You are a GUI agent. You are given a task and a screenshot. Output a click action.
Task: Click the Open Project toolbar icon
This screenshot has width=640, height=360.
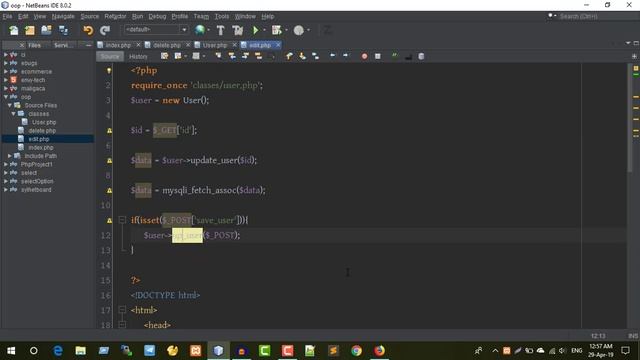(46, 30)
